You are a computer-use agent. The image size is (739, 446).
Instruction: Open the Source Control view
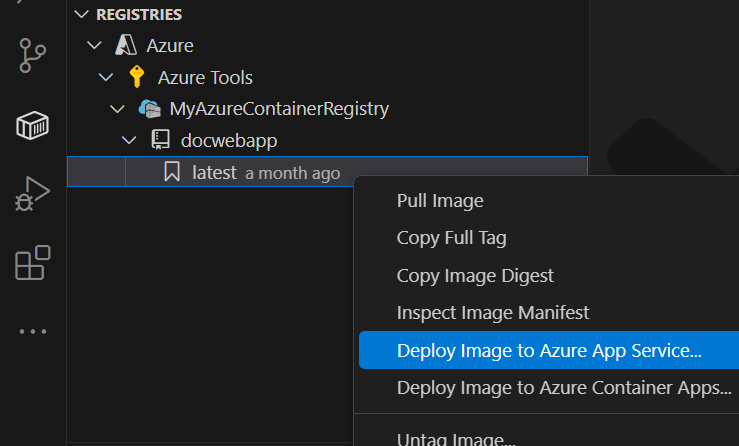click(33, 57)
